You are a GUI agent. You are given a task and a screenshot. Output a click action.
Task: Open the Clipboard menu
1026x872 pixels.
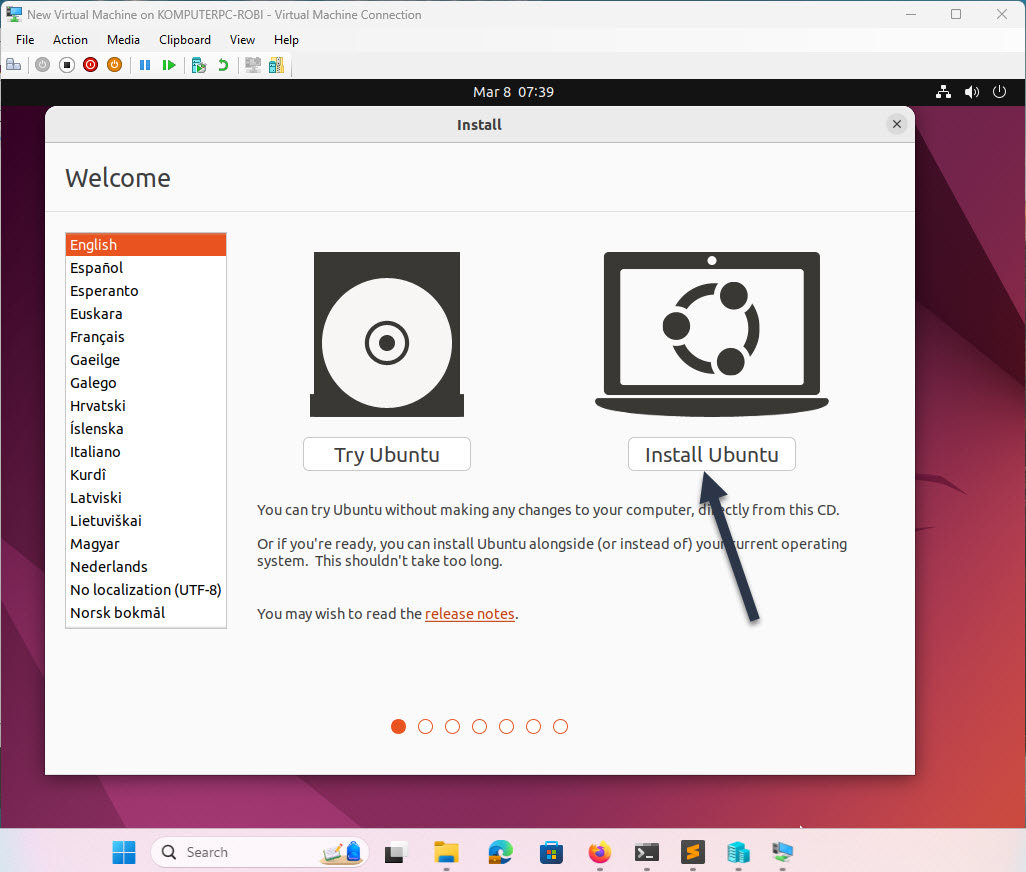(x=185, y=40)
